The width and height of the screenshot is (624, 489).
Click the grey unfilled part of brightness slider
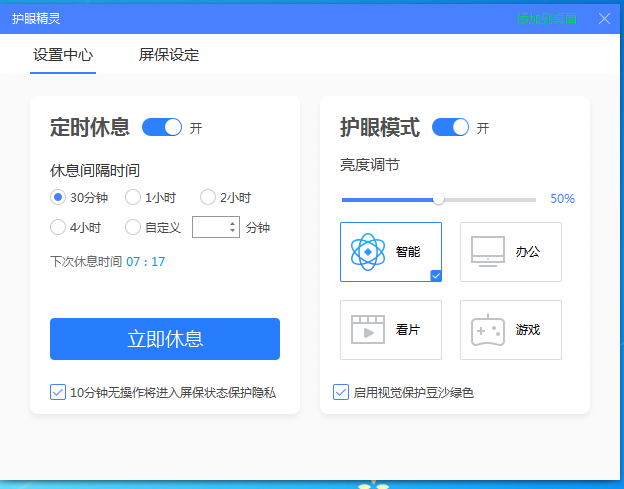[489, 200]
